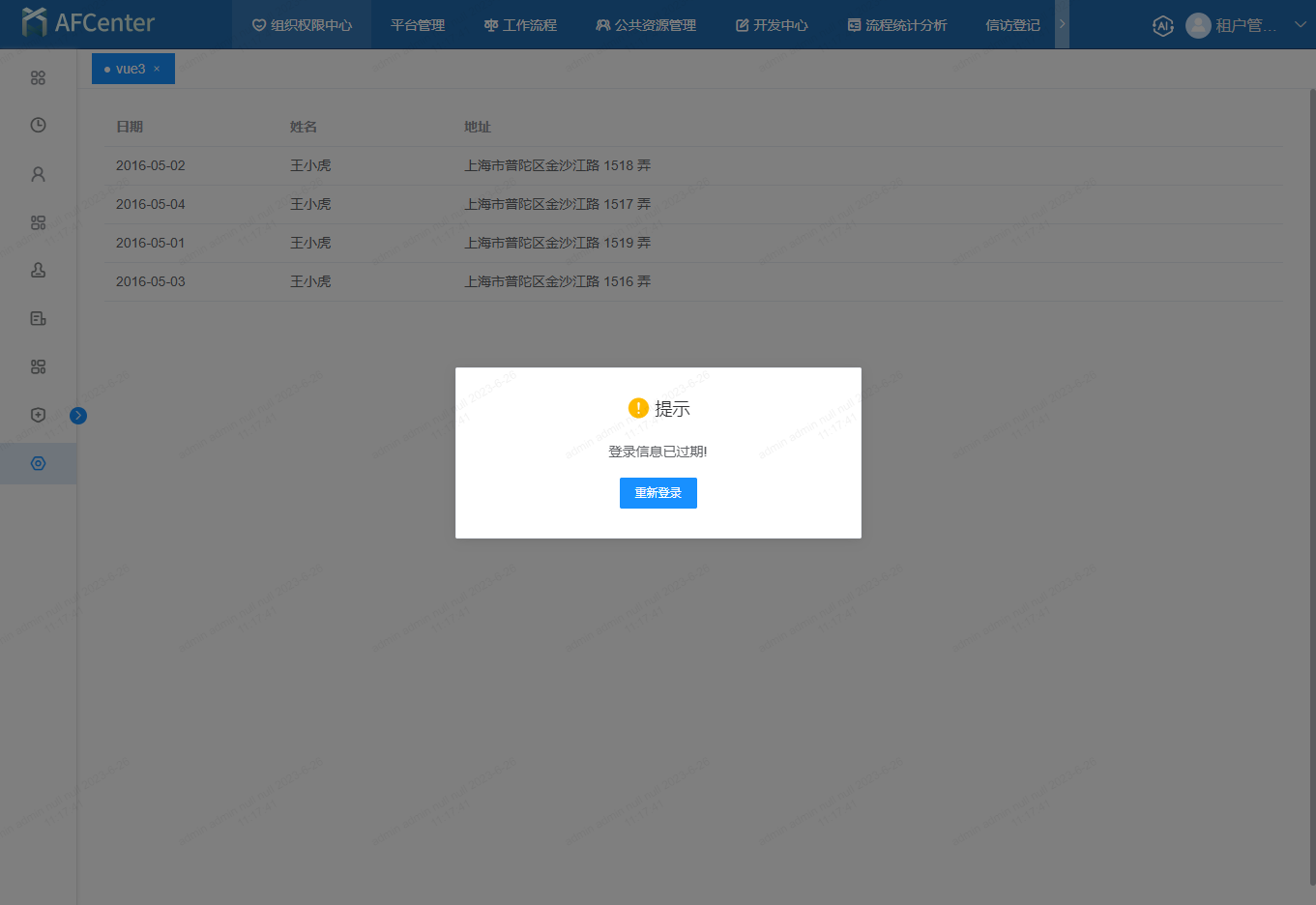Click the AFCenter logo

coord(88,23)
